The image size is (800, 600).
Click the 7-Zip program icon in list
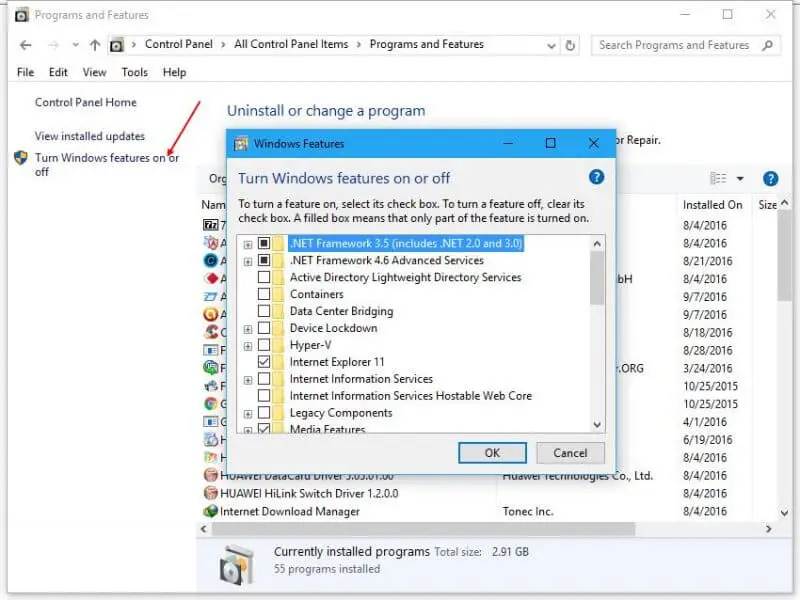211,225
